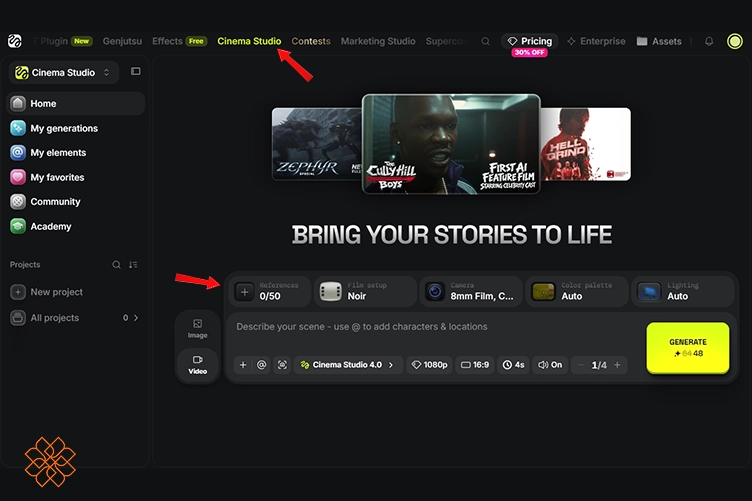Open the notifications bell
The image size is (752, 501).
pyautogui.click(x=709, y=41)
